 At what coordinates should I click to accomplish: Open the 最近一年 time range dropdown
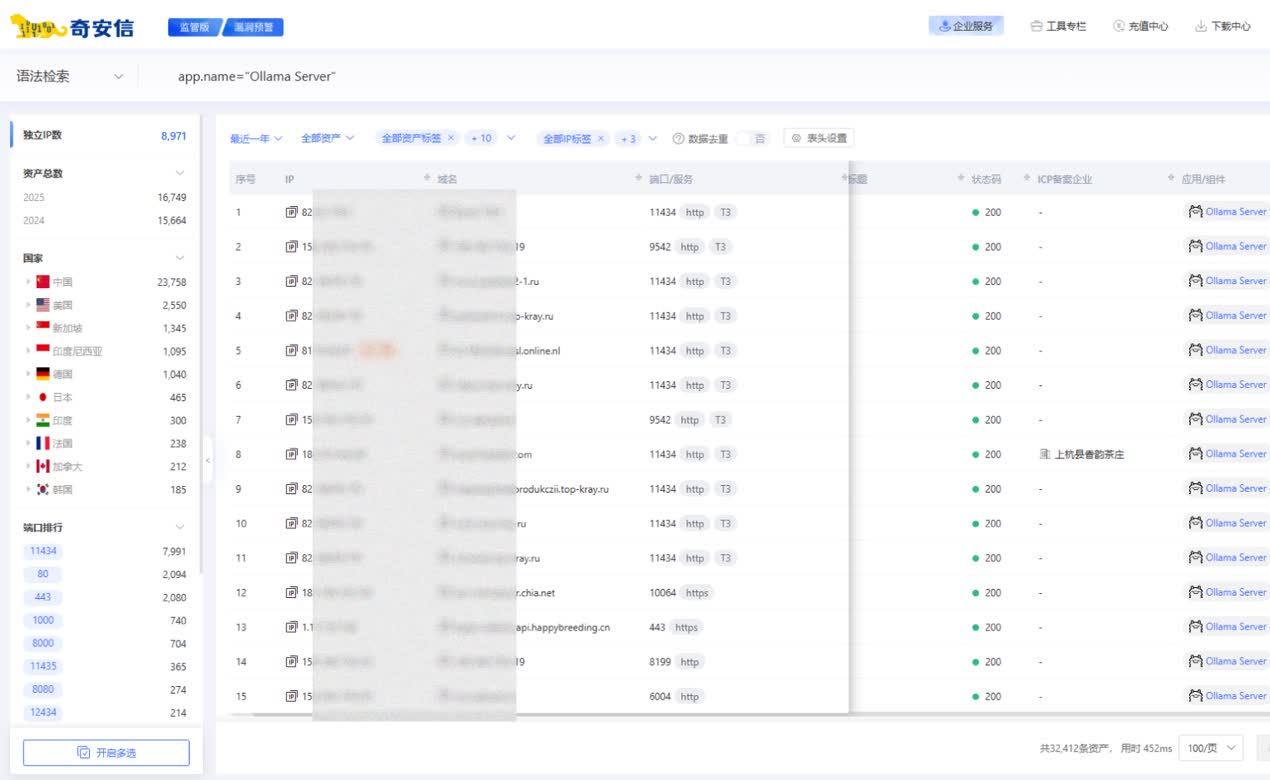pyautogui.click(x=256, y=139)
